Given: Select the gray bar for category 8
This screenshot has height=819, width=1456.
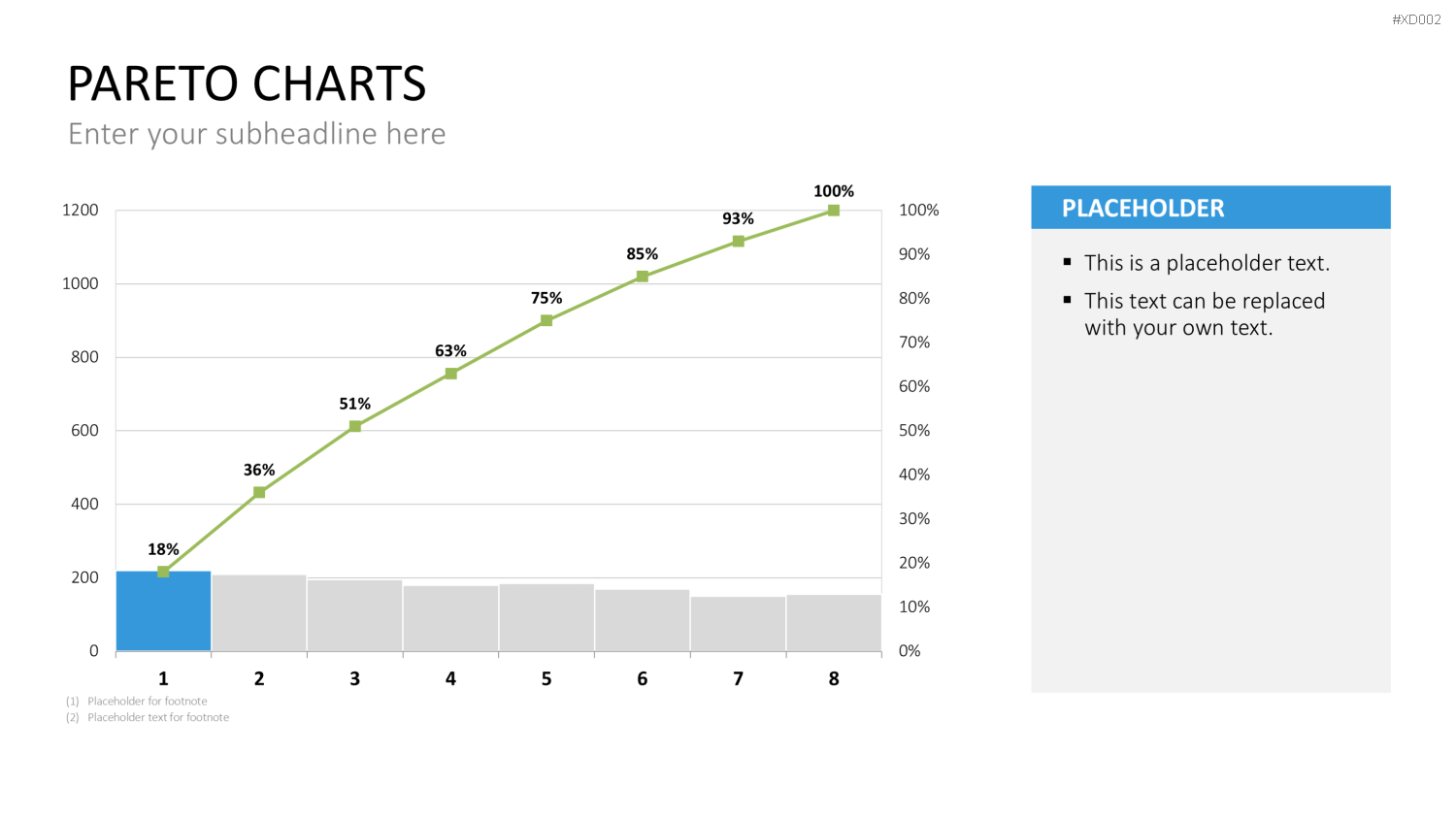Looking at the screenshot, I should tap(834, 623).
